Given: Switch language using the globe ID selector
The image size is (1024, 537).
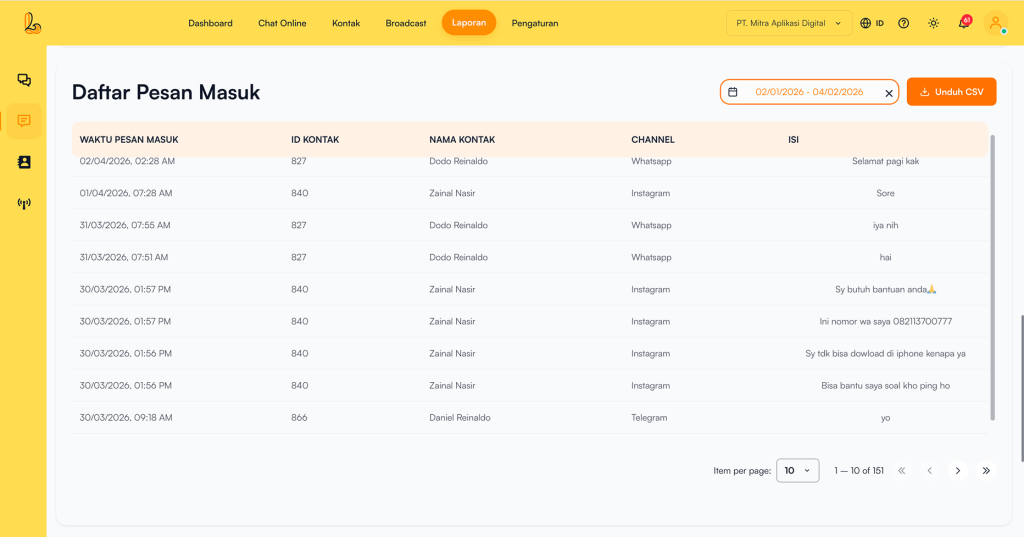Looking at the screenshot, I should click(x=872, y=23).
